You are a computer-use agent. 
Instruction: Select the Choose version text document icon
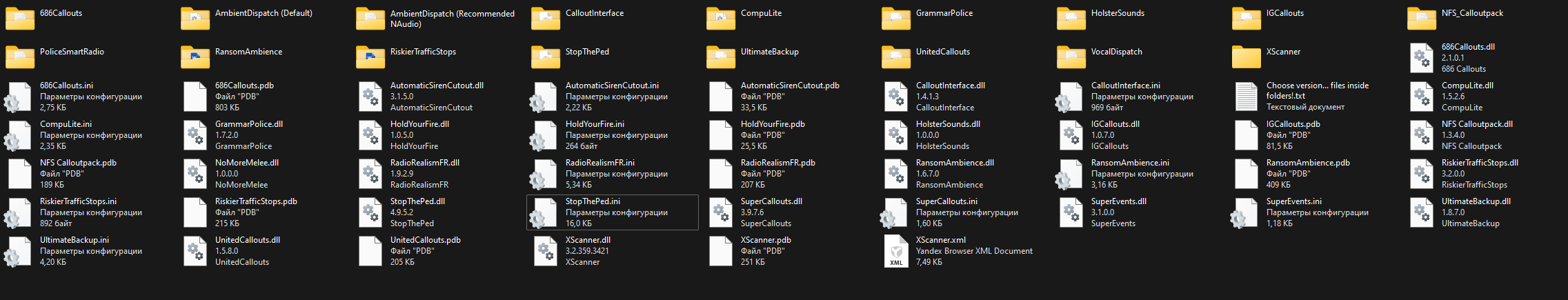[x=1247, y=97]
